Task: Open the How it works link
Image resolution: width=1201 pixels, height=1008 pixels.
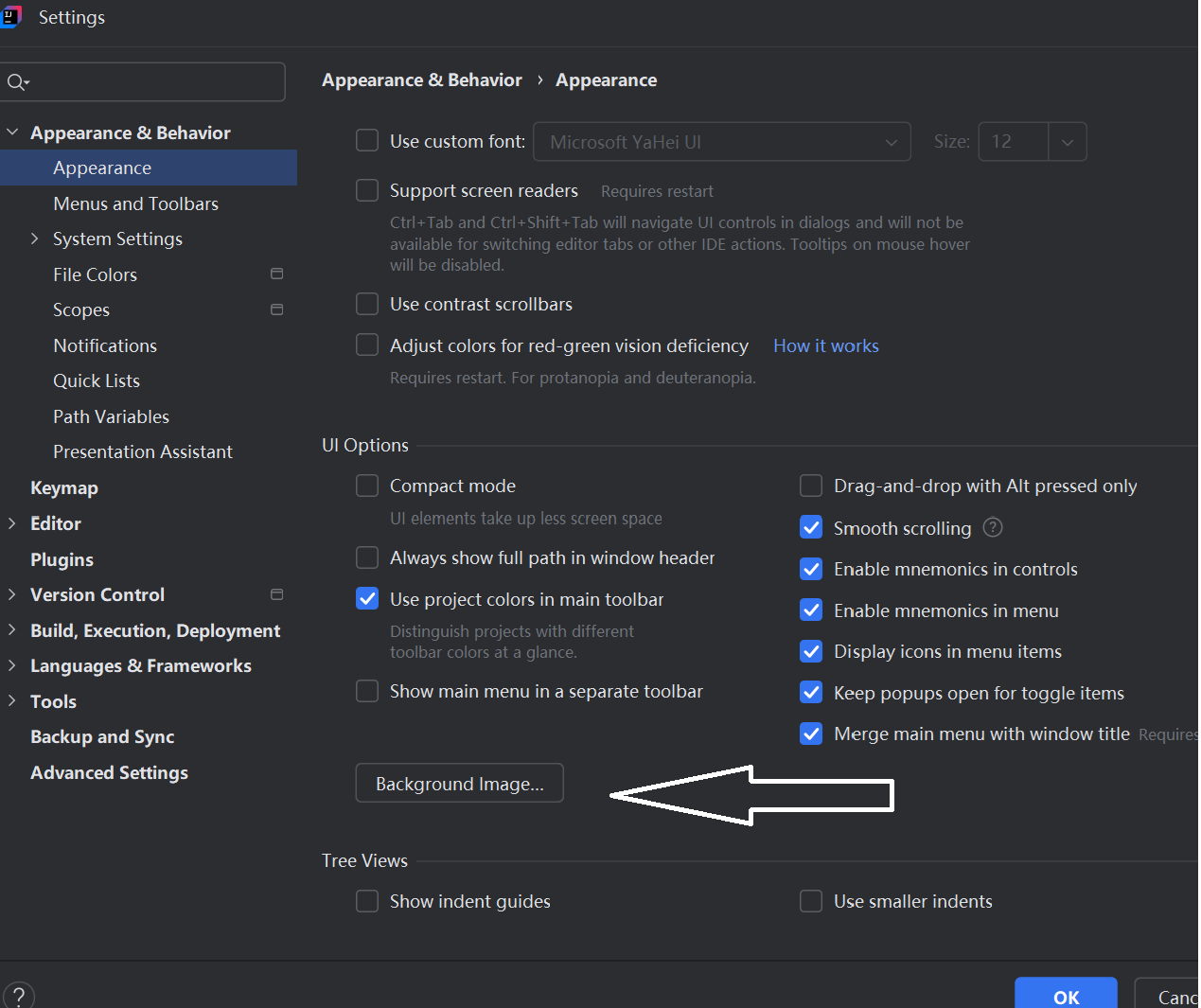Action: tap(826, 345)
